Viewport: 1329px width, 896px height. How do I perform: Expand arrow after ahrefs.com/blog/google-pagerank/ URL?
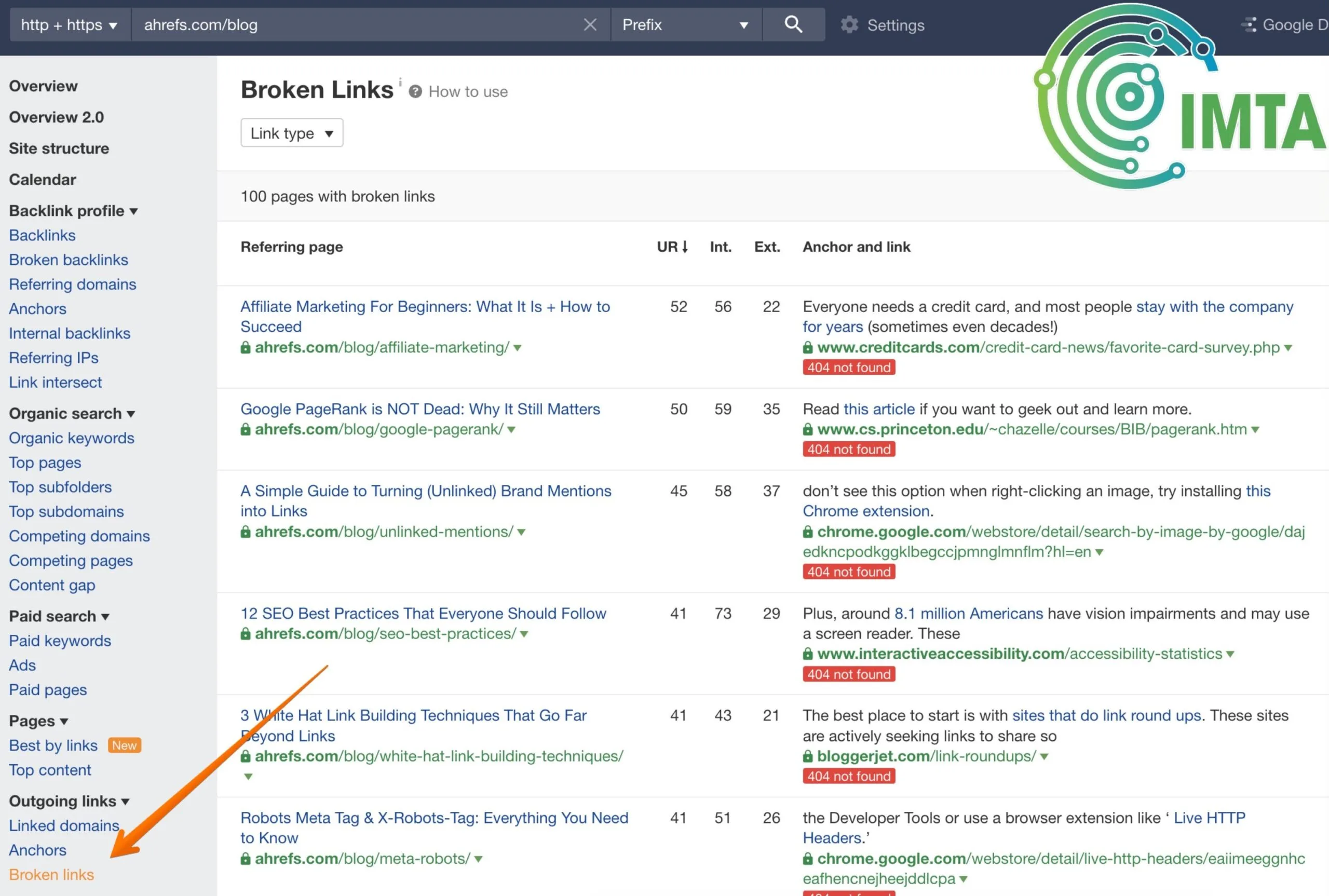pyautogui.click(x=511, y=430)
